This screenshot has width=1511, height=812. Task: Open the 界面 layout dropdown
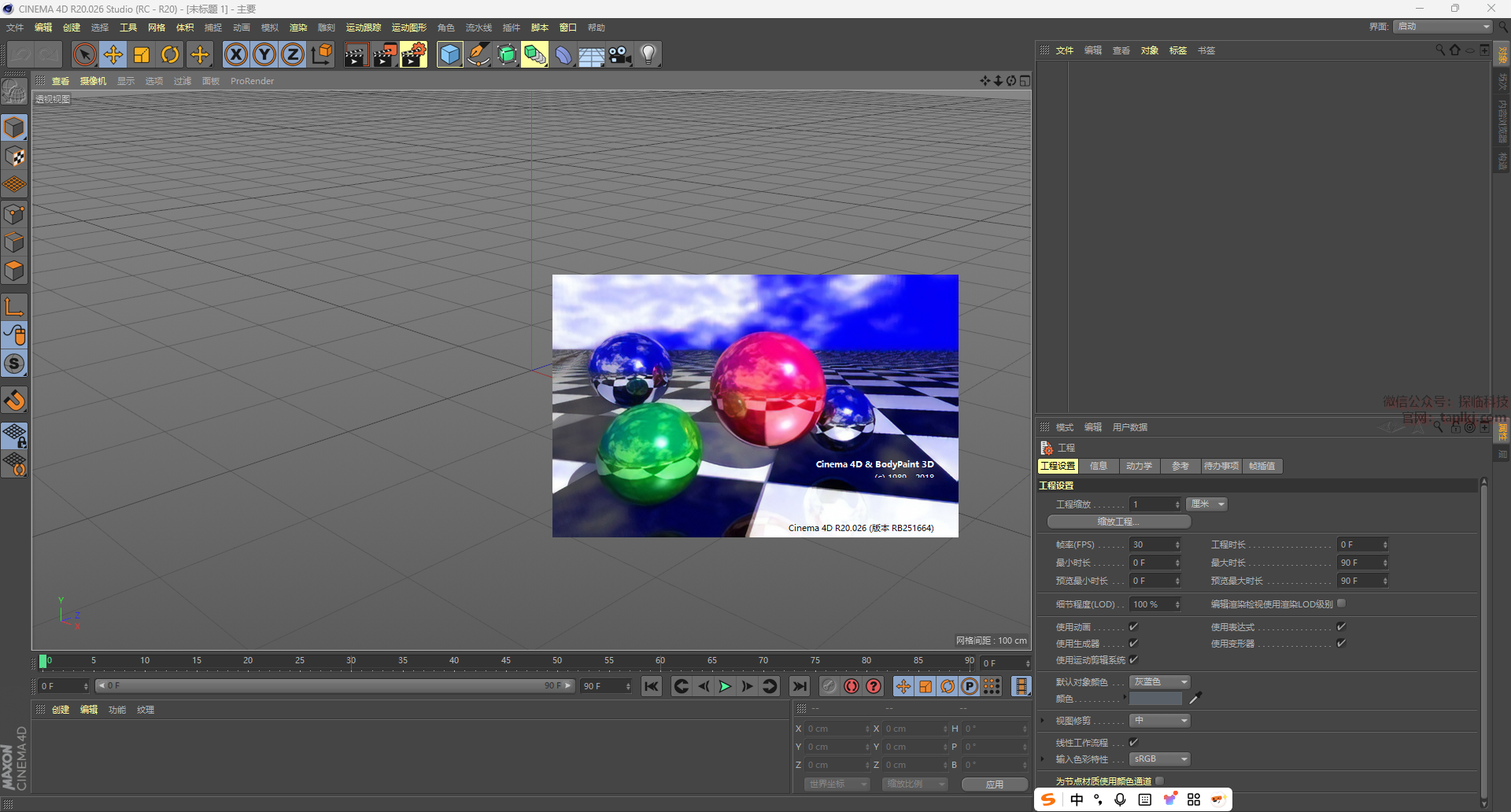(1443, 27)
